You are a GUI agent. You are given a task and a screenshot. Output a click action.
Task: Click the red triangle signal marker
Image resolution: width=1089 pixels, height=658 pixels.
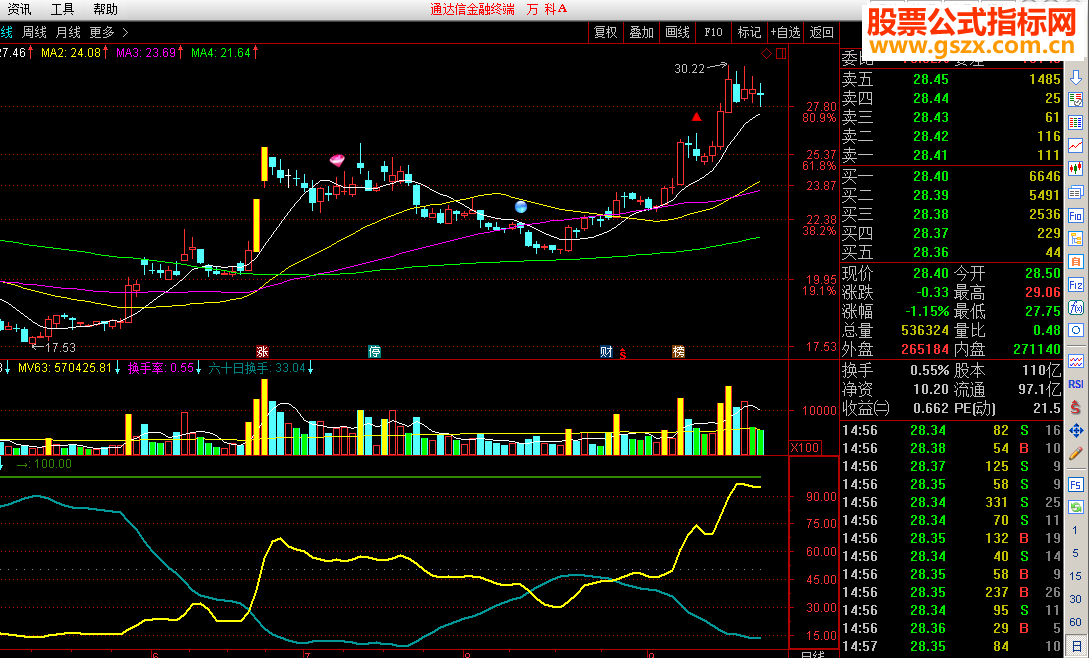click(697, 117)
